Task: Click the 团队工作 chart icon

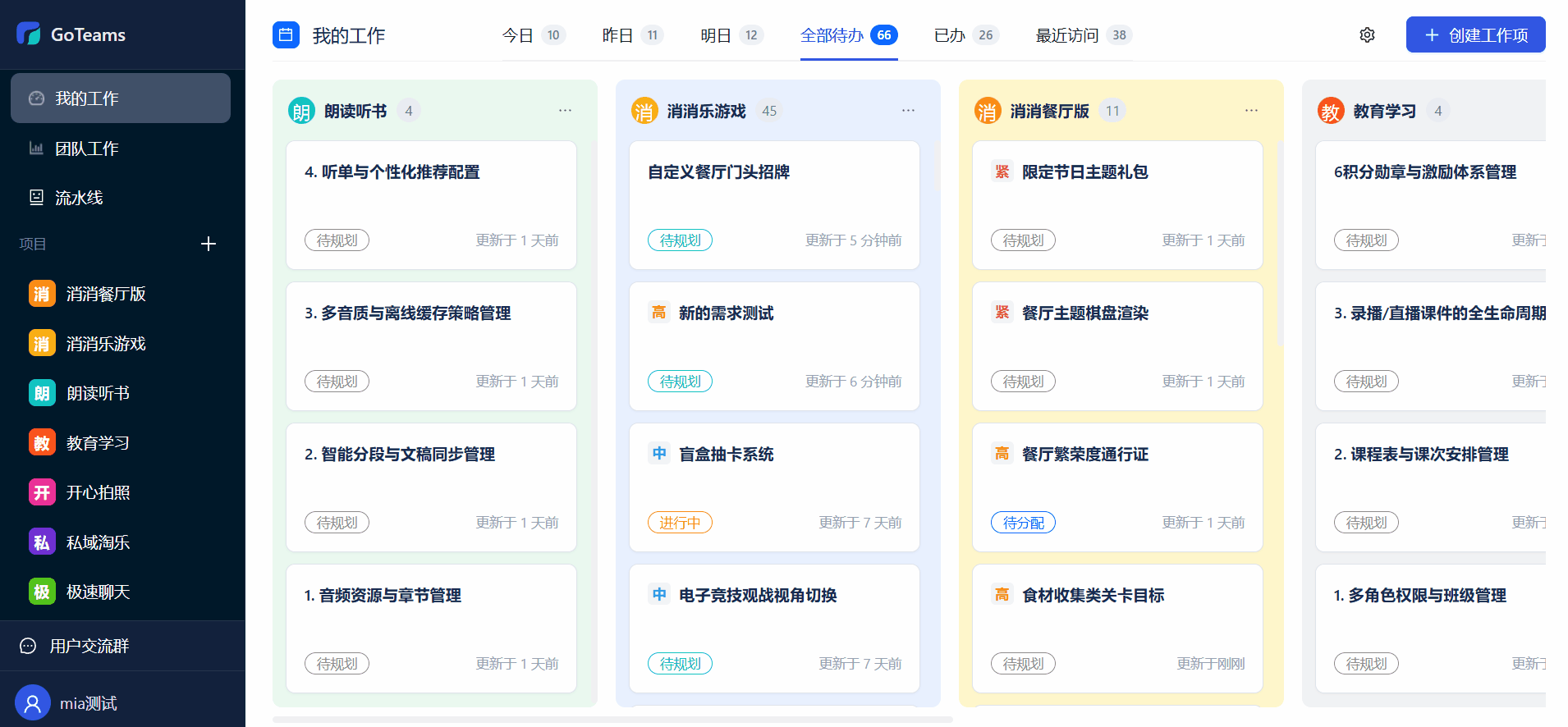Action: point(36,149)
